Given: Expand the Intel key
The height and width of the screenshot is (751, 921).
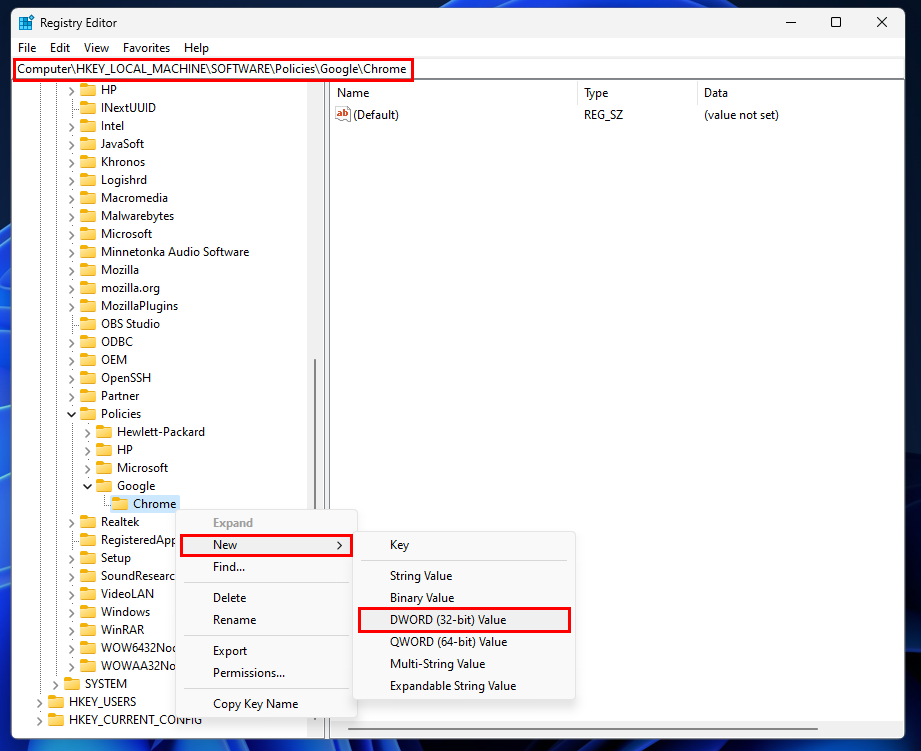Looking at the screenshot, I should point(72,127).
